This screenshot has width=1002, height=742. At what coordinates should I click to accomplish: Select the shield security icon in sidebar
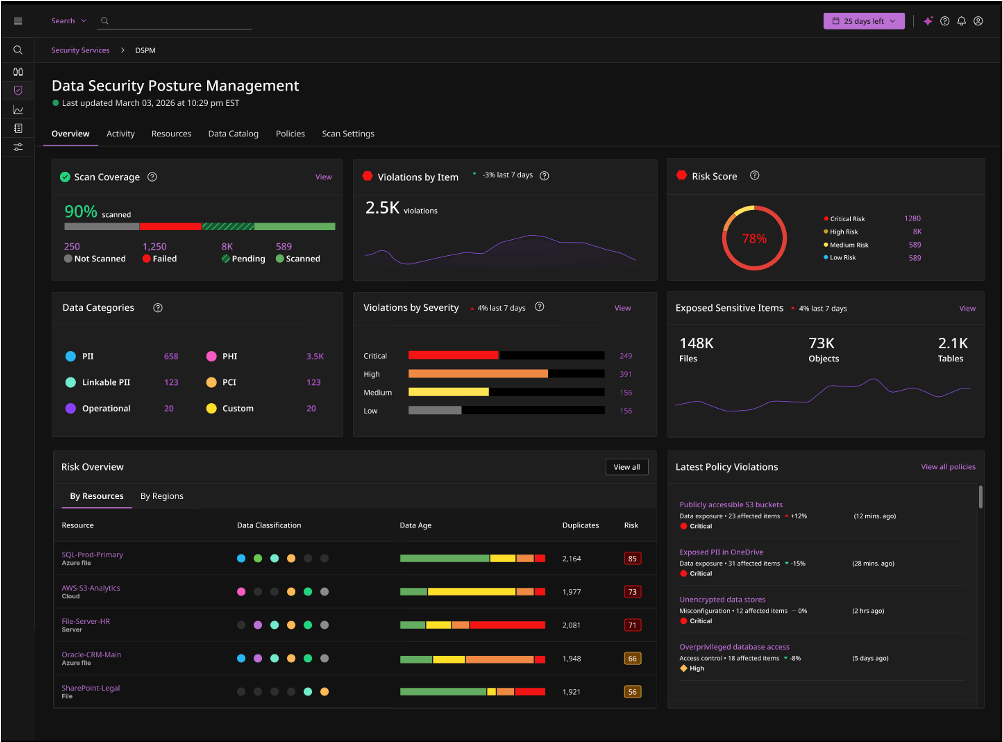point(18,90)
